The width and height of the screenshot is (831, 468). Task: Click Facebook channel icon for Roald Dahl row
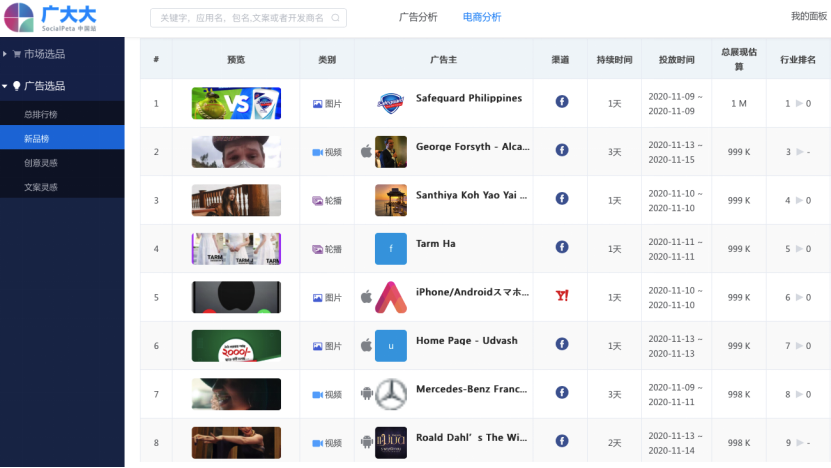[x=562, y=441]
